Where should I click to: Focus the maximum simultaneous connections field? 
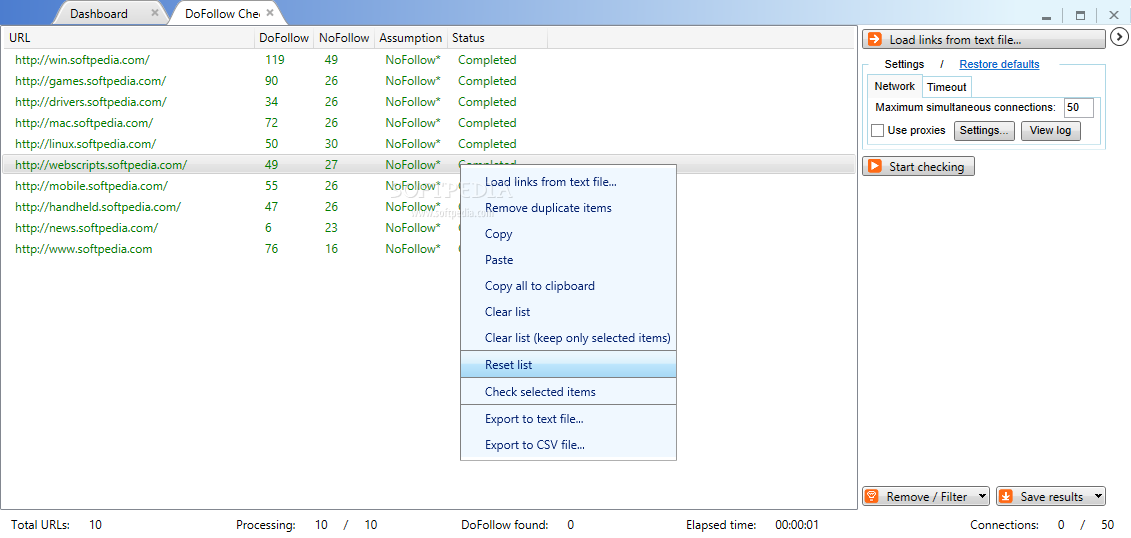pos(1078,107)
